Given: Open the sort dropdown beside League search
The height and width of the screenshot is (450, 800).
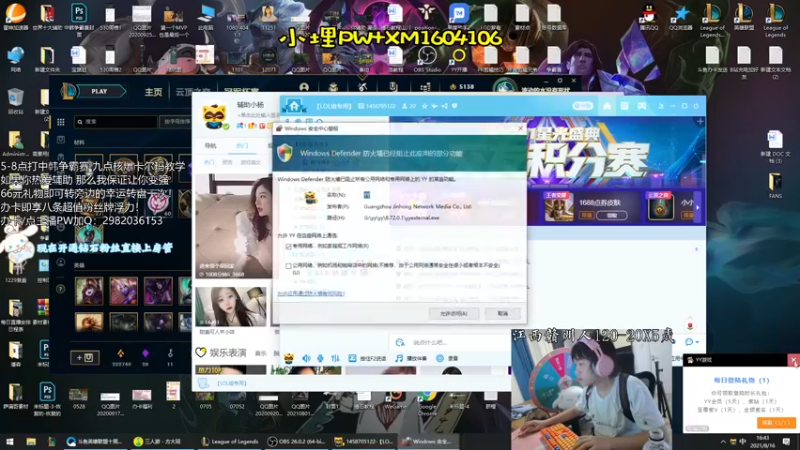Looking at the screenshot, I should [x=175, y=122].
